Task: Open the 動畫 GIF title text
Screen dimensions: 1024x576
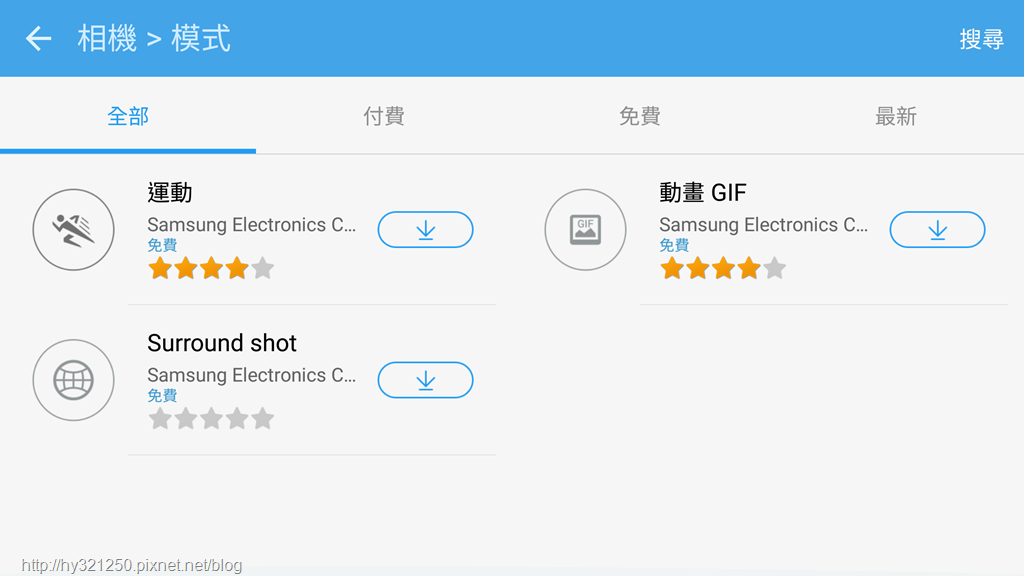Action: 703,193
